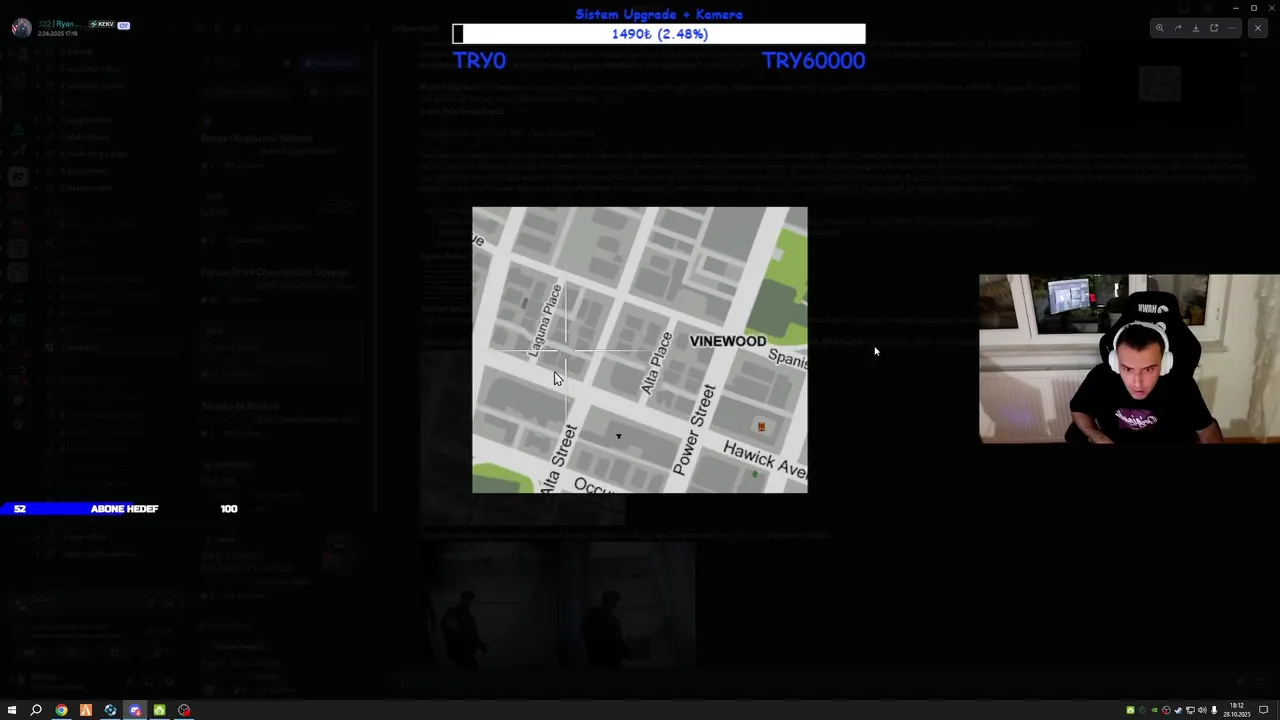Click the Hawick Ave label on the map

[x=765, y=460]
